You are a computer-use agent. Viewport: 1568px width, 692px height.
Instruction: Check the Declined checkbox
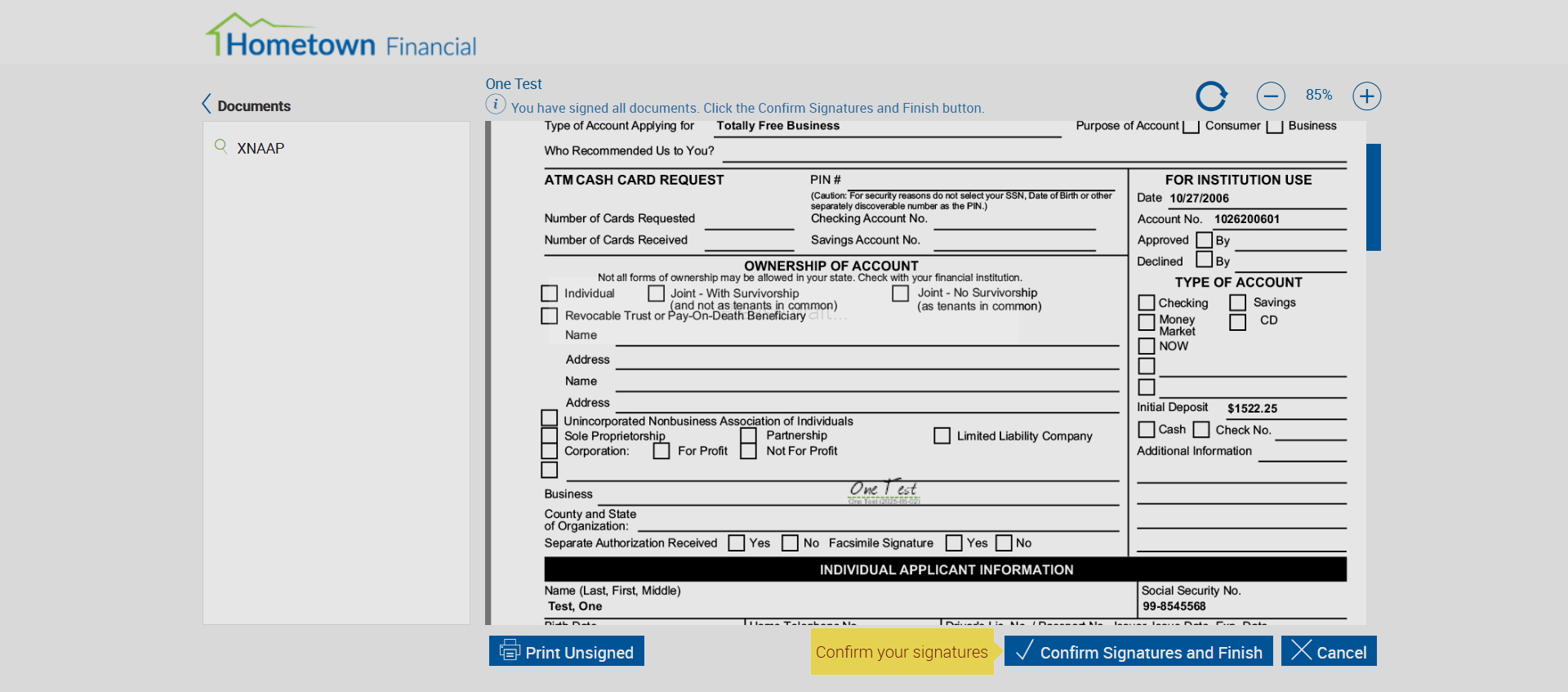coord(1204,259)
